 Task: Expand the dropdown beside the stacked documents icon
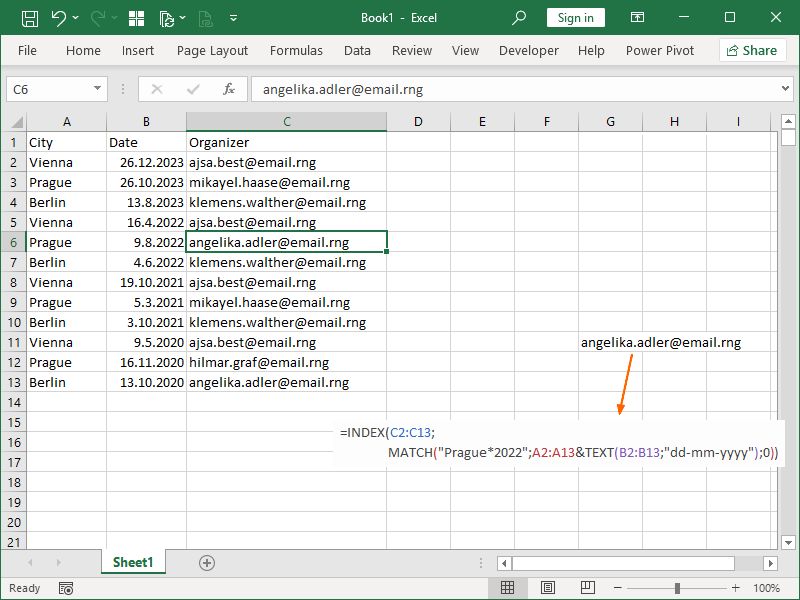[183, 18]
